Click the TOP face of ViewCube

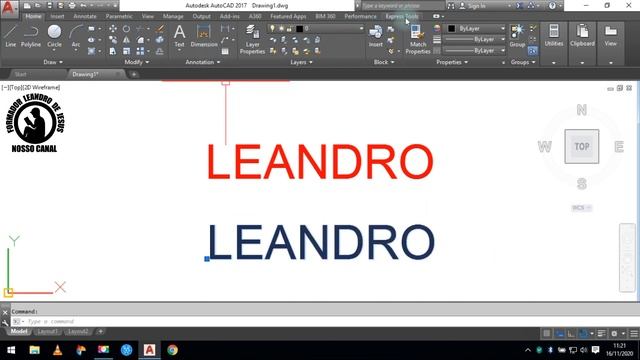coord(582,147)
